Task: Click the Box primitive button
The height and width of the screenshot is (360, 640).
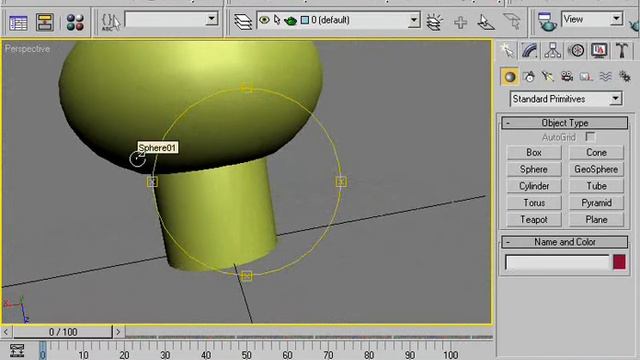Action: [x=534, y=153]
